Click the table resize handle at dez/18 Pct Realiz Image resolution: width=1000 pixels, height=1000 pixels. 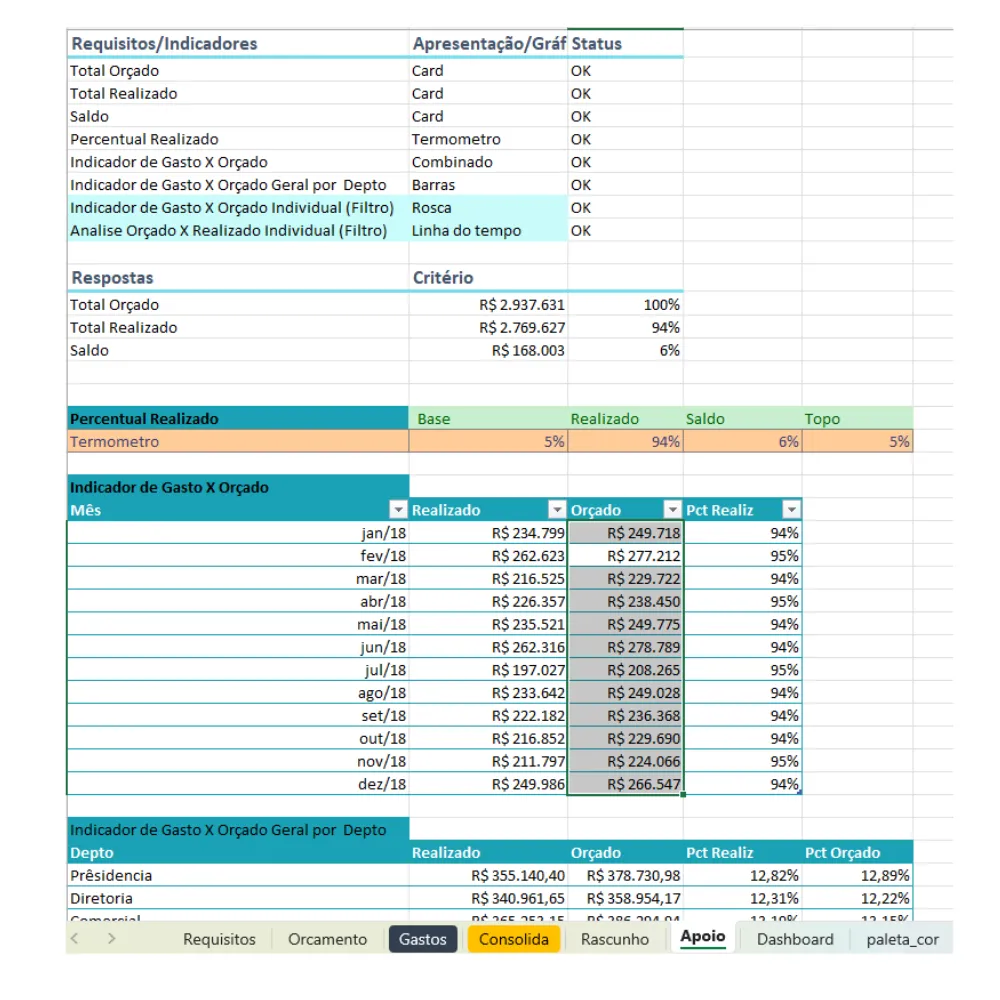point(799,791)
